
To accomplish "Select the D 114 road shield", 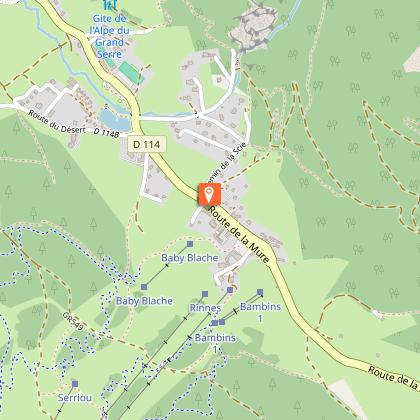I will click(x=147, y=144).
